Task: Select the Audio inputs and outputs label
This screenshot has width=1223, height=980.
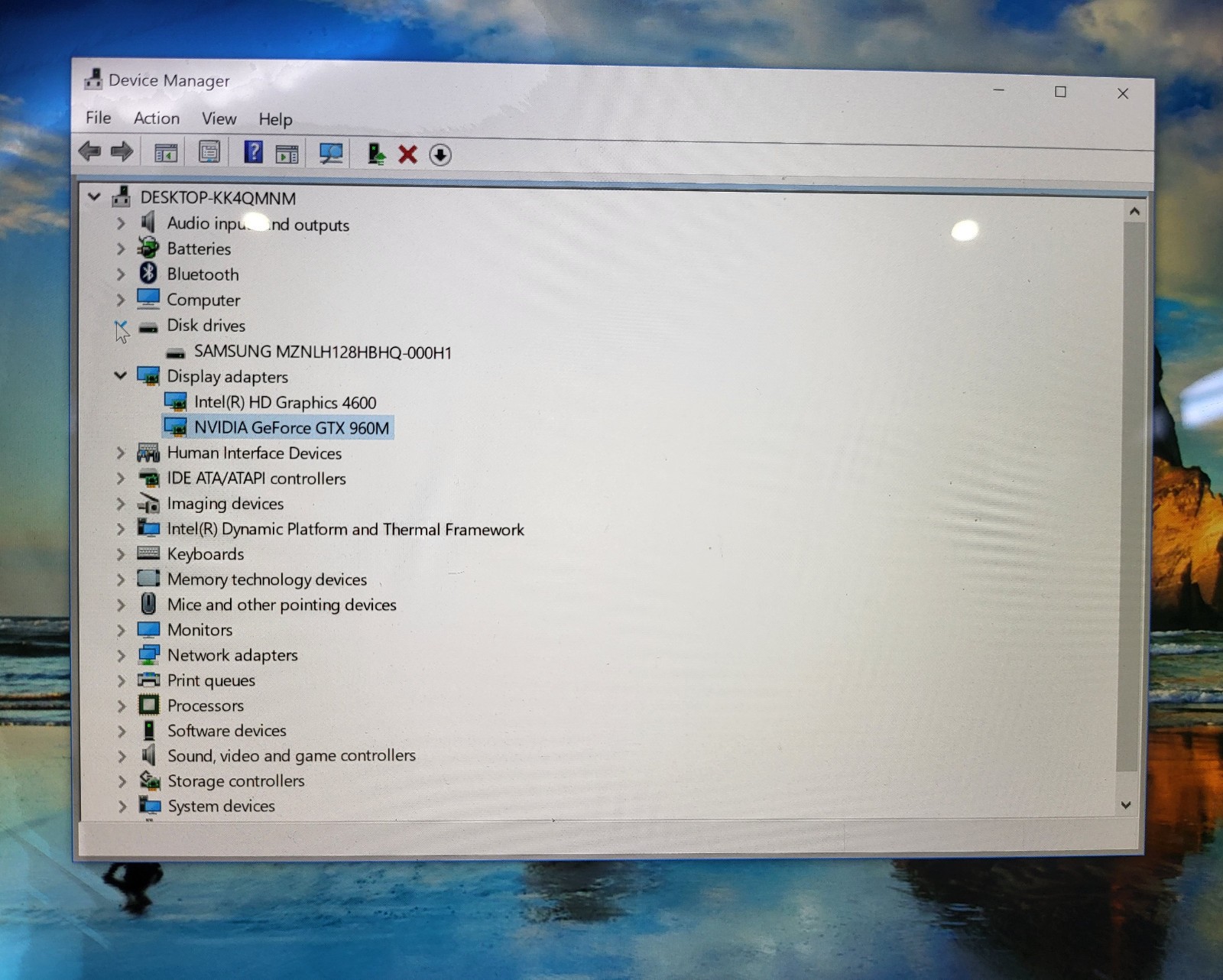Action: coord(258,224)
